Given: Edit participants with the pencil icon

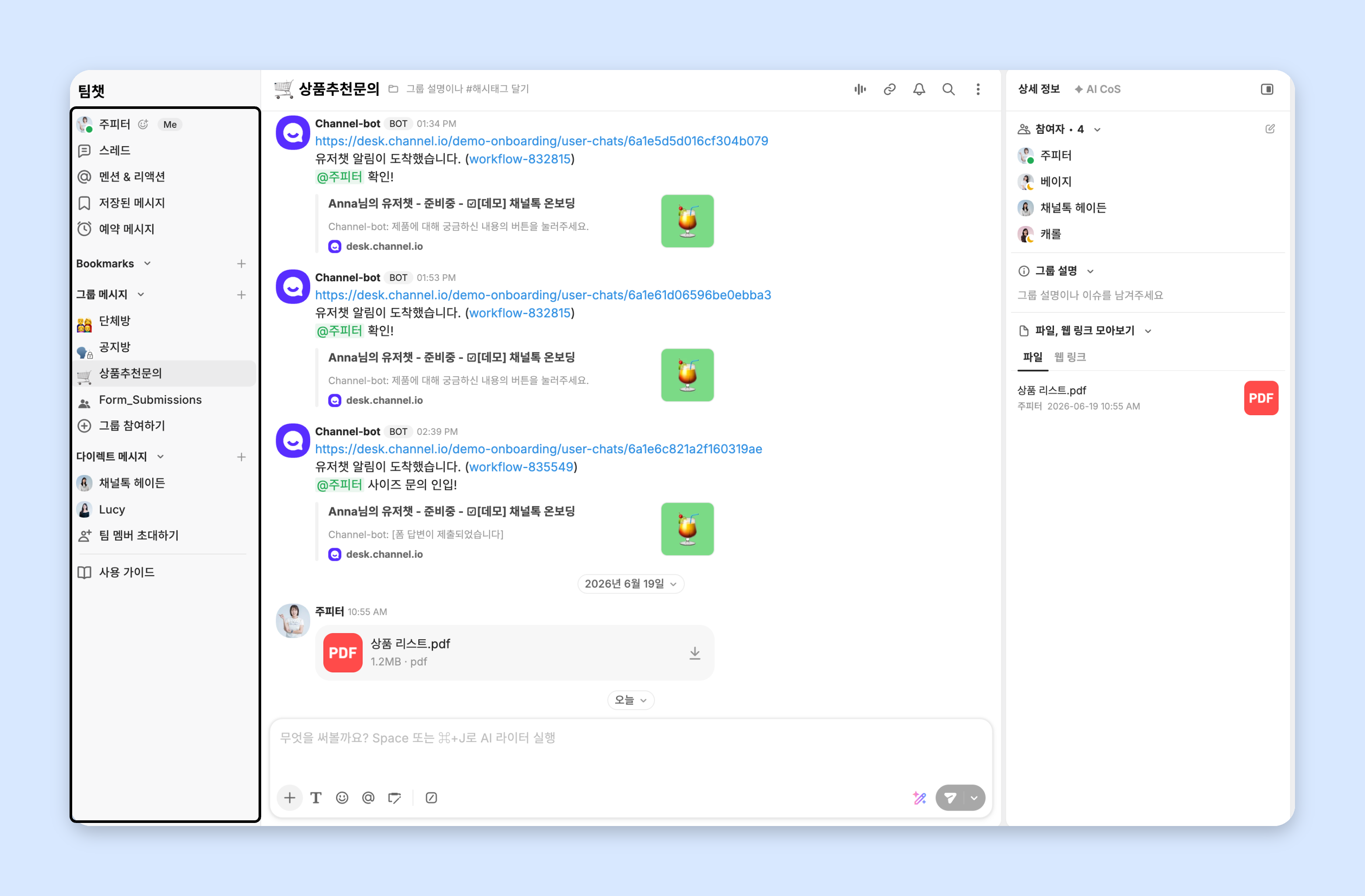Looking at the screenshot, I should (1270, 129).
